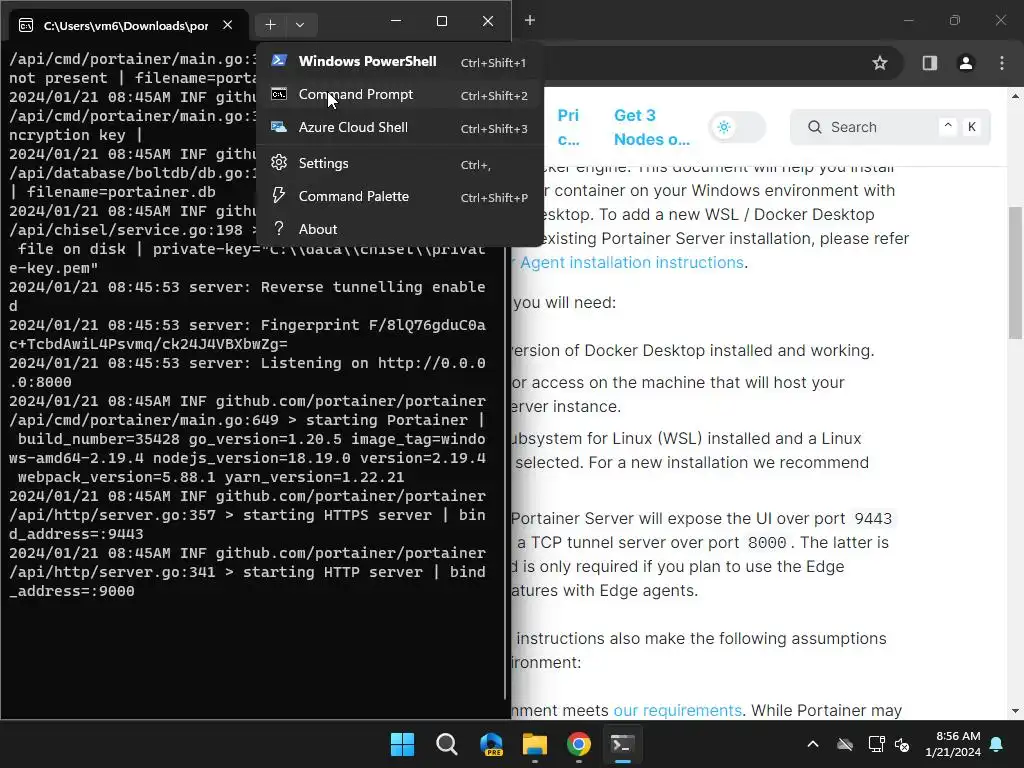1024x768 pixels.
Task: Open Command Palette menu entry
Action: pos(400,197)
